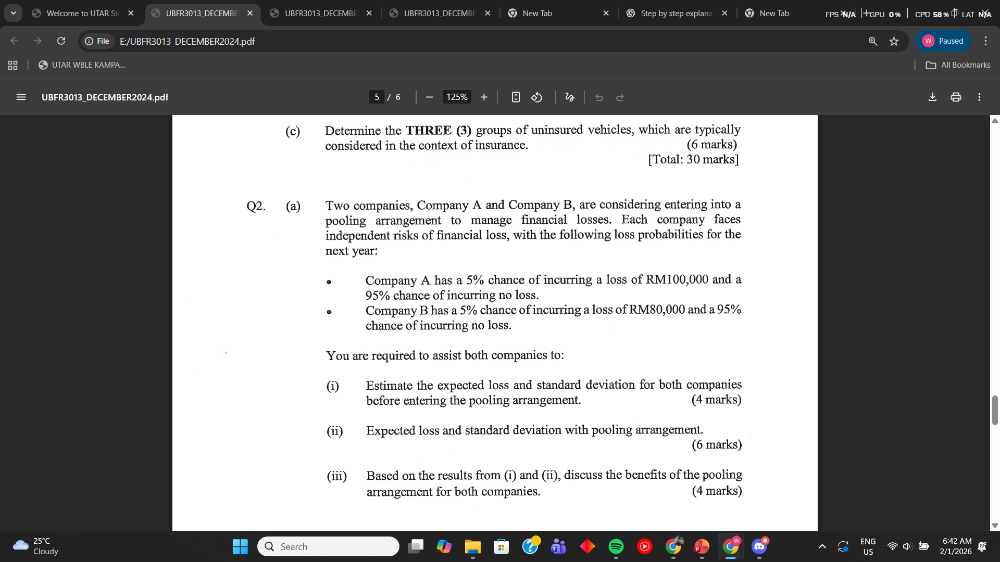Click the zoom percentage field showing 125%
The image size is (1000, 562).
[x=457, y=97]
